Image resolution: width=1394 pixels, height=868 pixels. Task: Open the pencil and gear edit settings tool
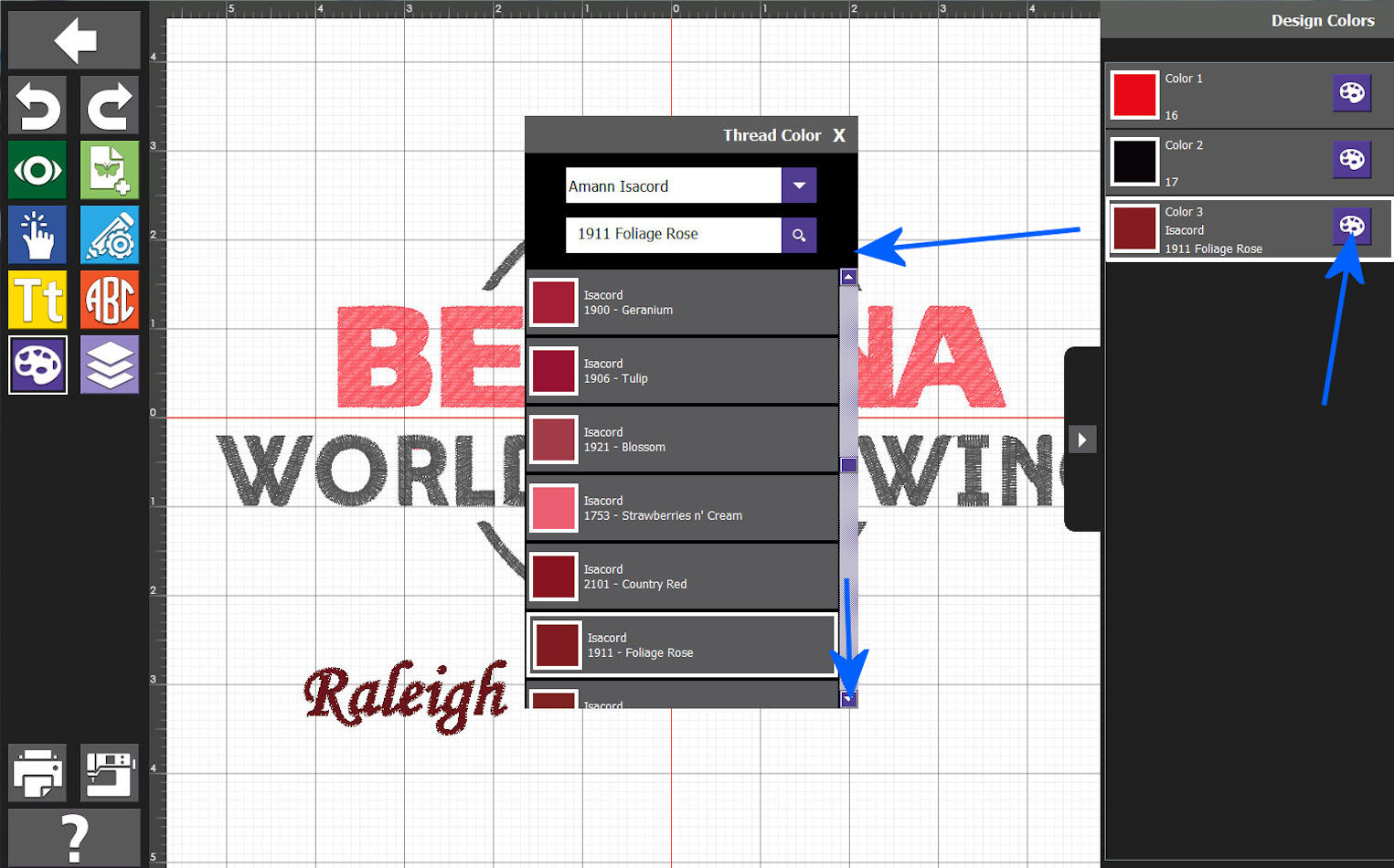(110, 235)
